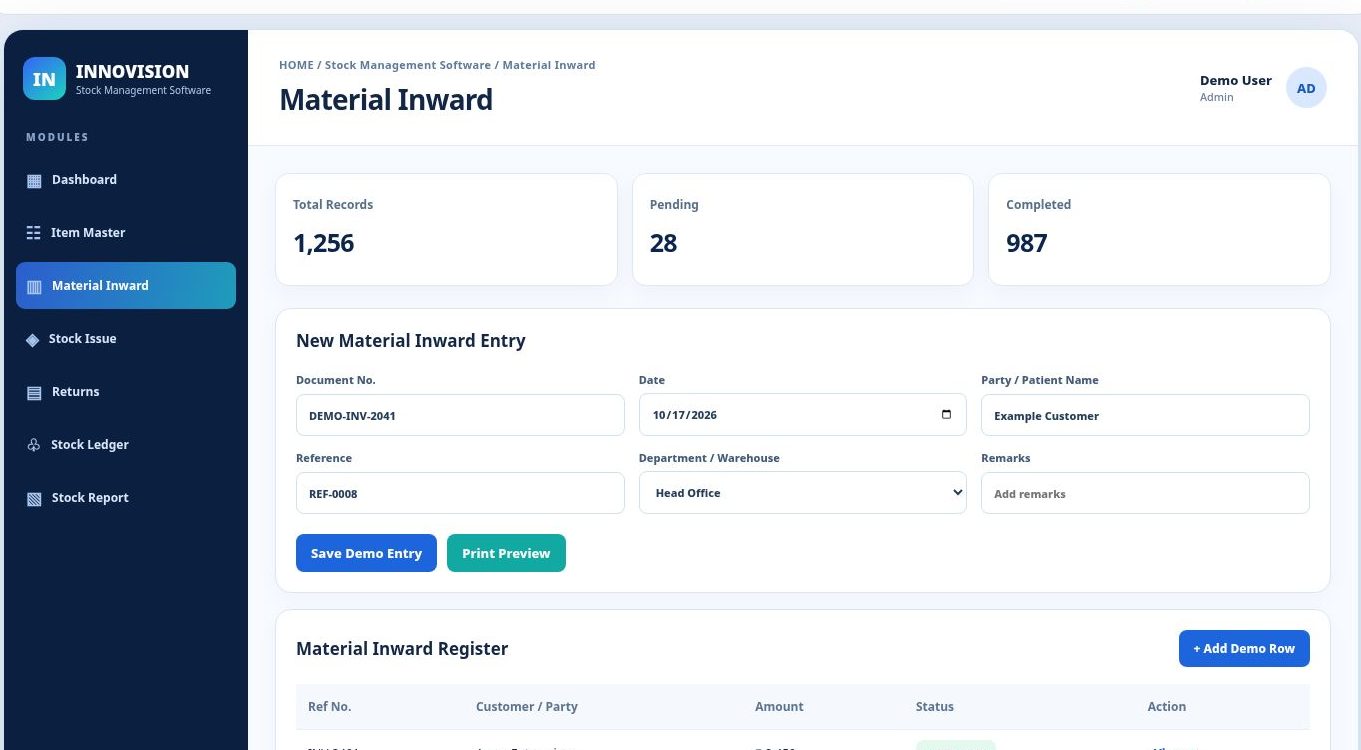
Task: Click the Party / Patient Name field
Action: tap(1145, 415)
